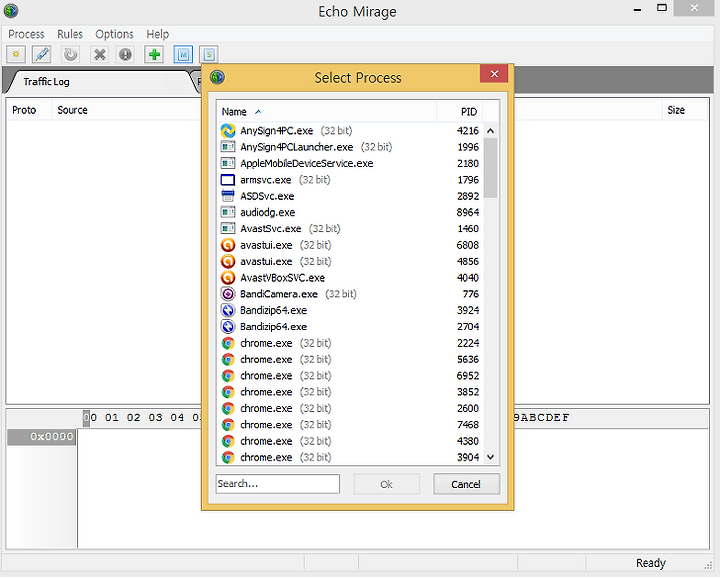Select chrome.exe icon with PID 4380
Screen dimensions: 720x577
[x=228, y=441]
